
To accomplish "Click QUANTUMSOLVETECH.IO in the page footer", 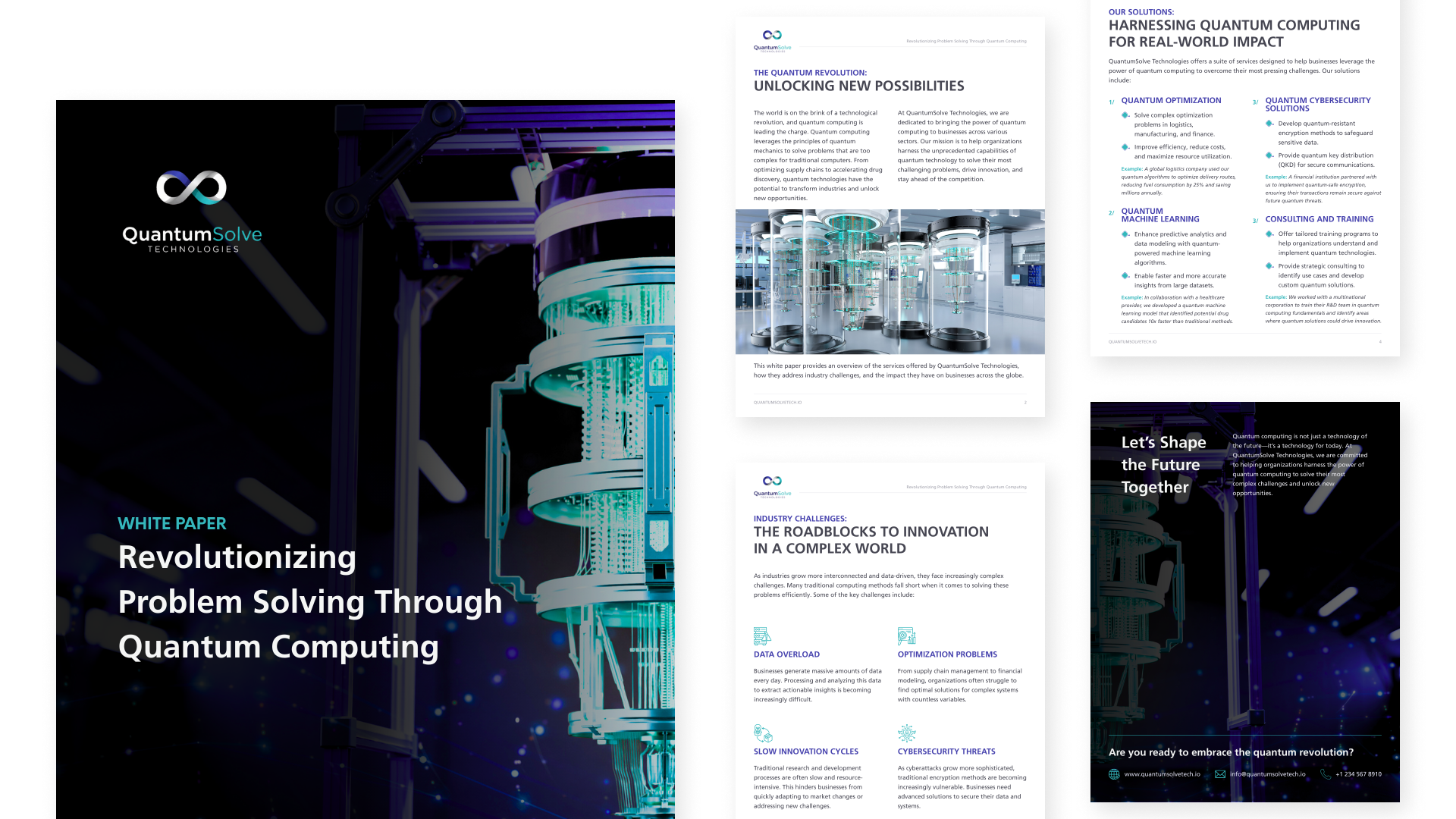I will pos(777,402).
